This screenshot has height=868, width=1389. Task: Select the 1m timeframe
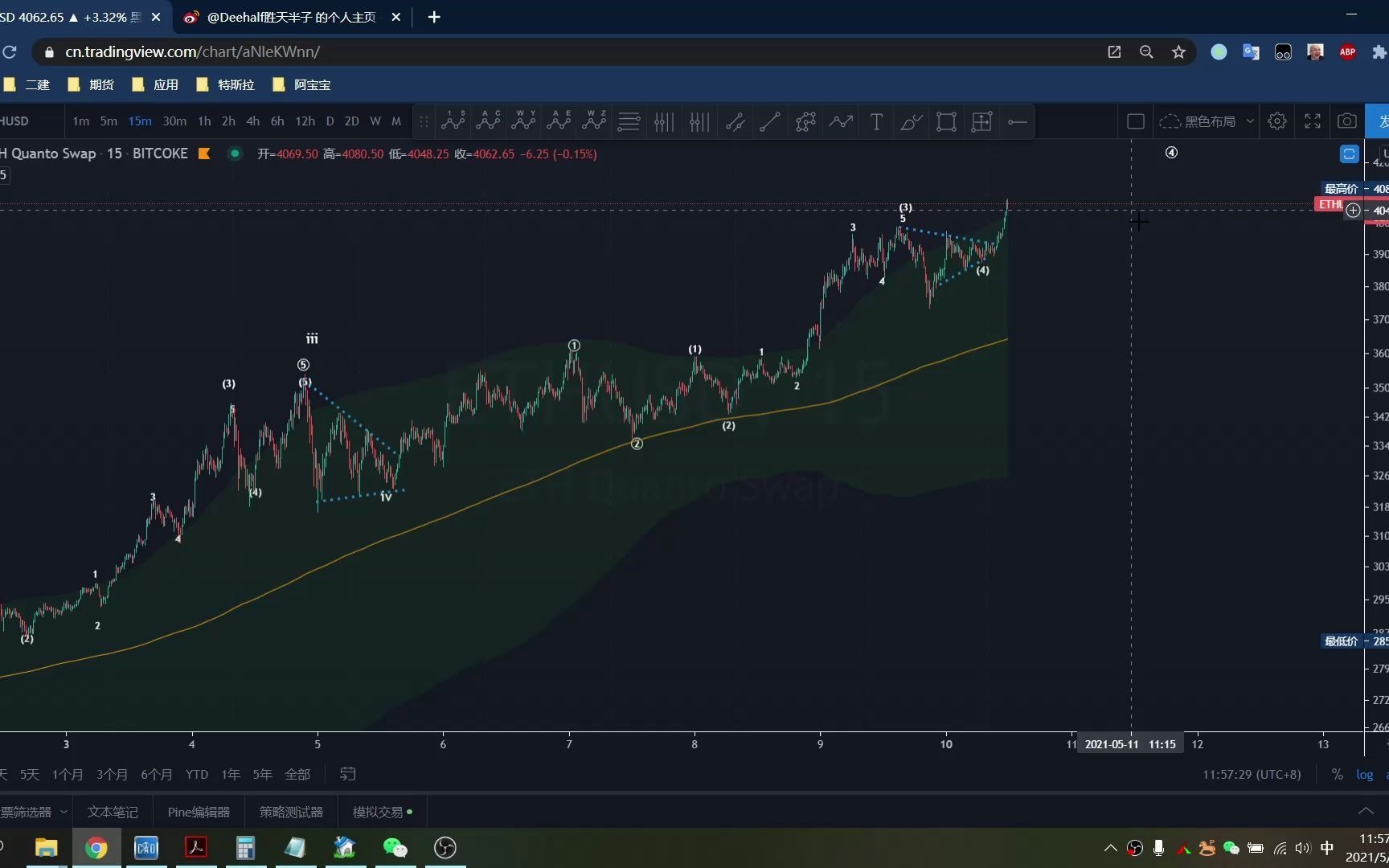pyautogui.click(x=81, y=121)
